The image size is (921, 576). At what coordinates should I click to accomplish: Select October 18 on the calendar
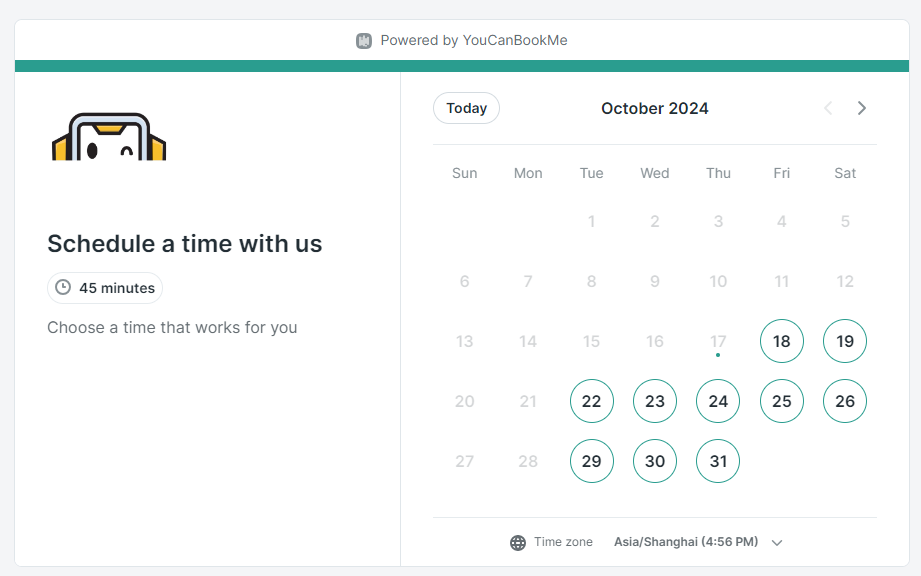click(782, 341)
